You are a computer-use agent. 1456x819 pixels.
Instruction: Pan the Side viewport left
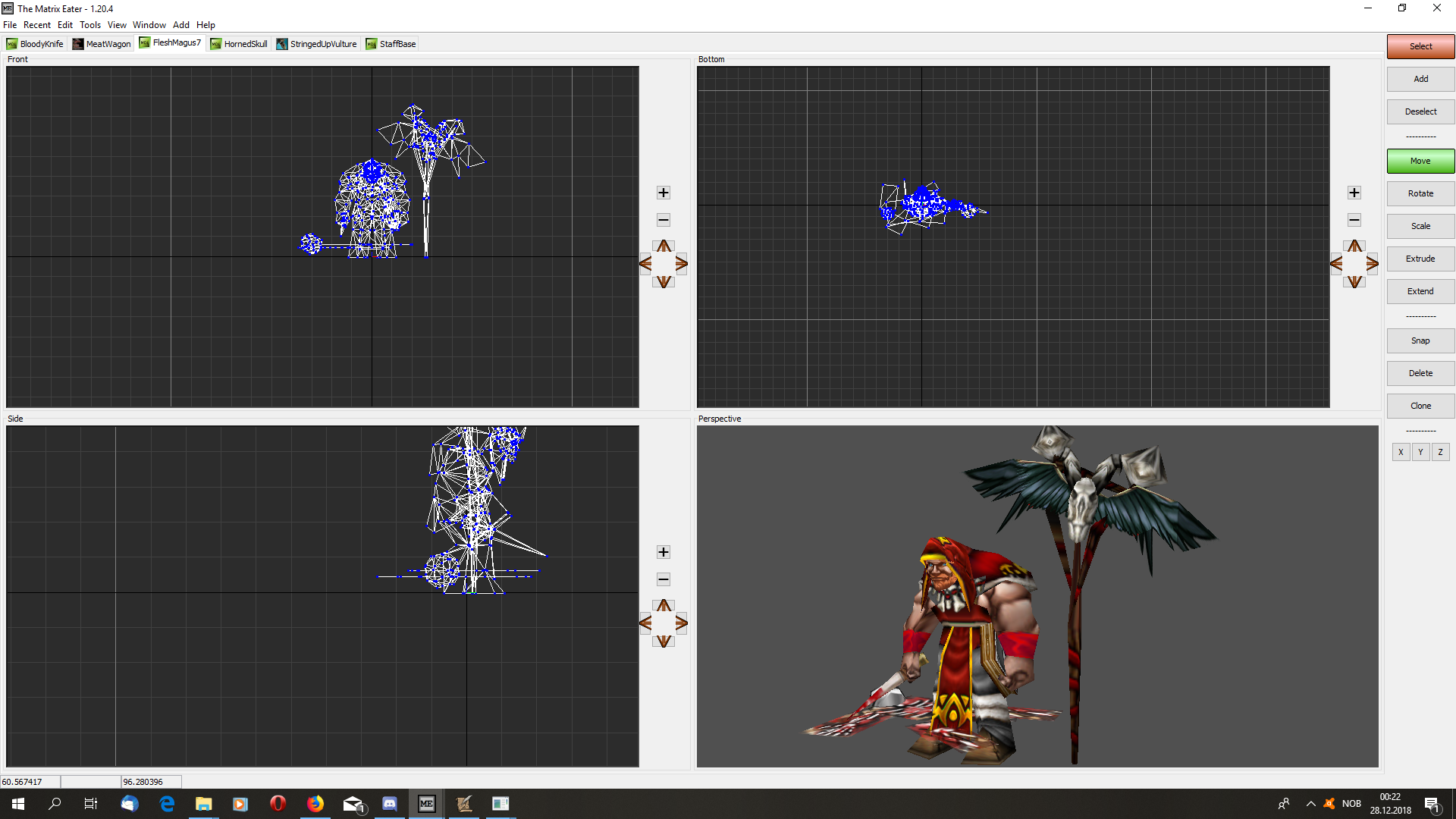pos(645,623)
